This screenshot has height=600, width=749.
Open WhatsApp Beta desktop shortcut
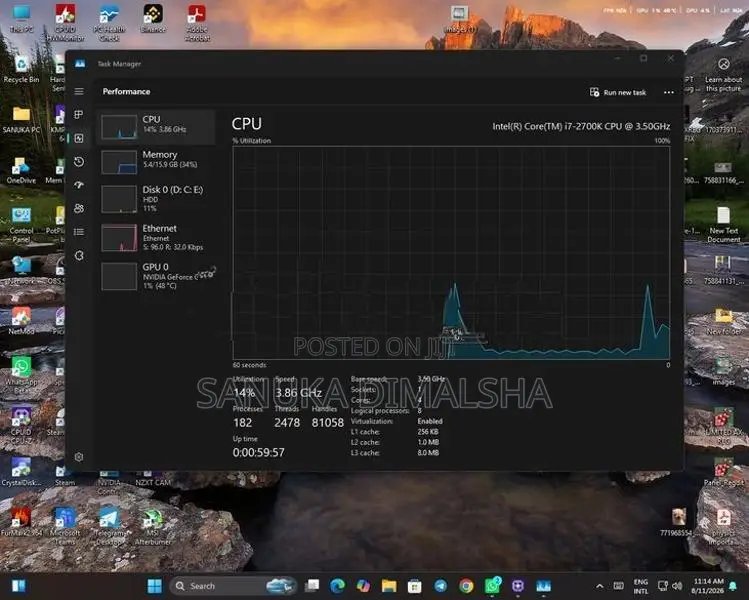point(21,375)
